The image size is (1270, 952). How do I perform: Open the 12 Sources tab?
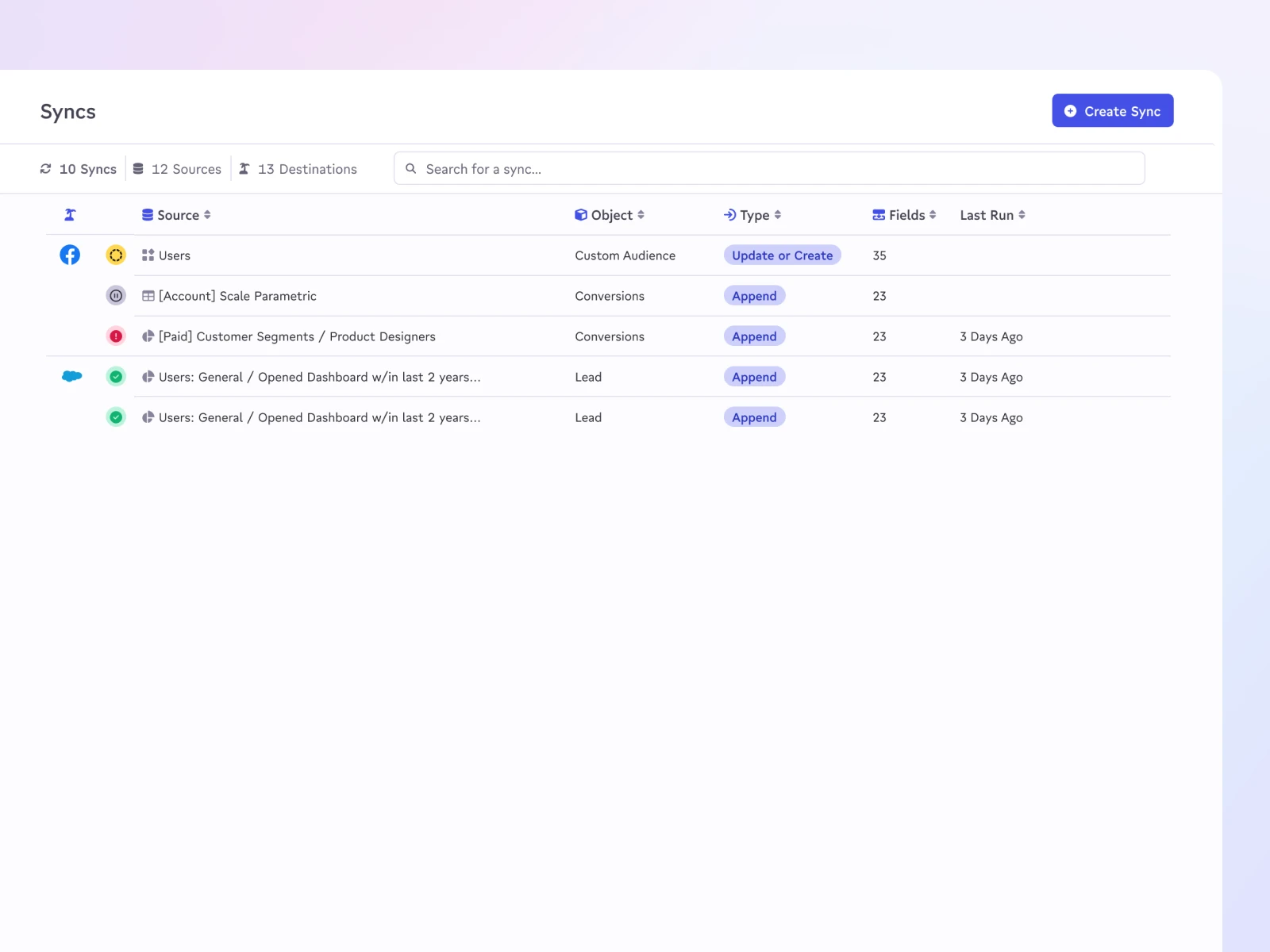(178, 169)
